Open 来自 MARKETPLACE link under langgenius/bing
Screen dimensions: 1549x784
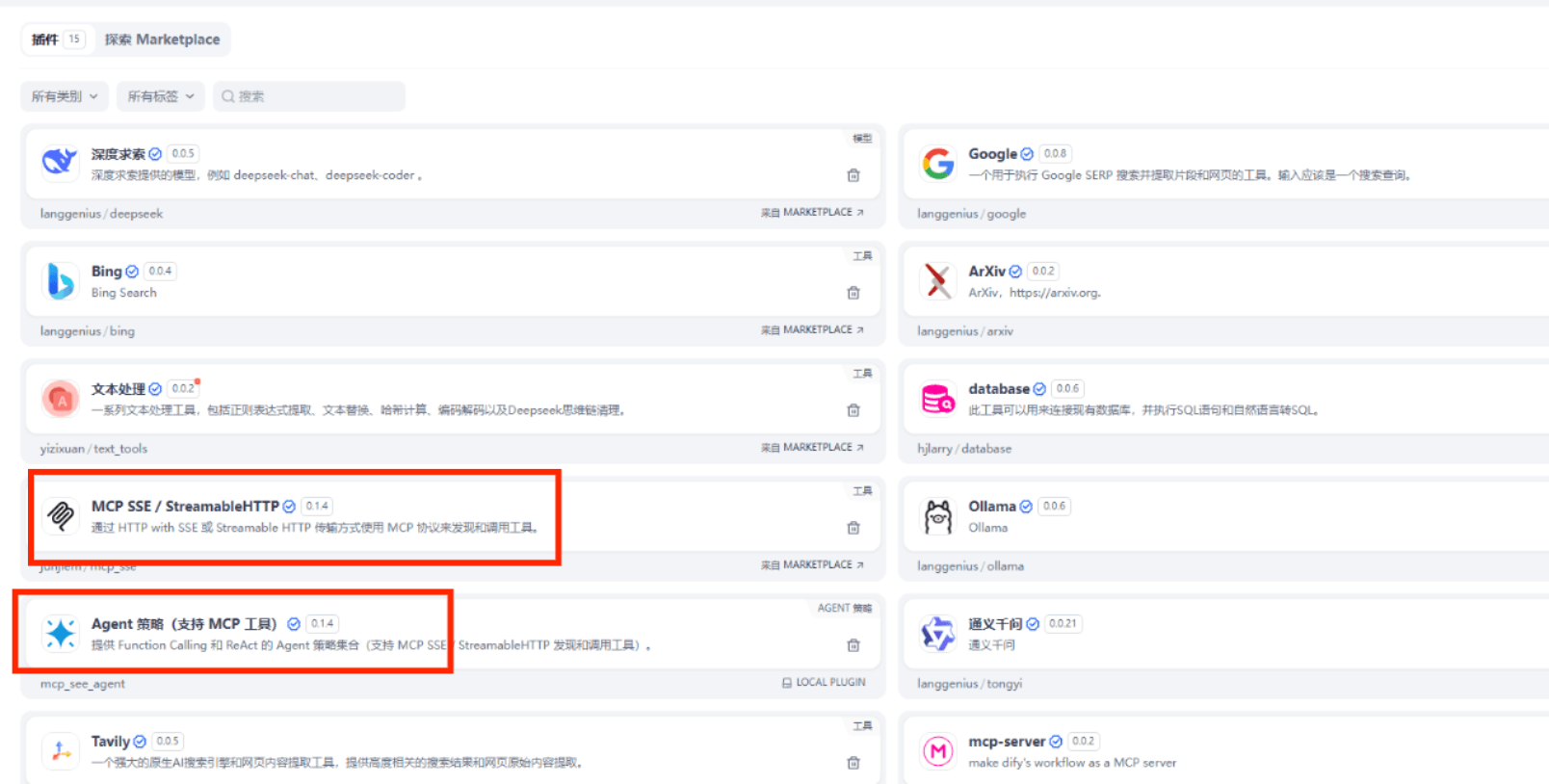point(812,330)
